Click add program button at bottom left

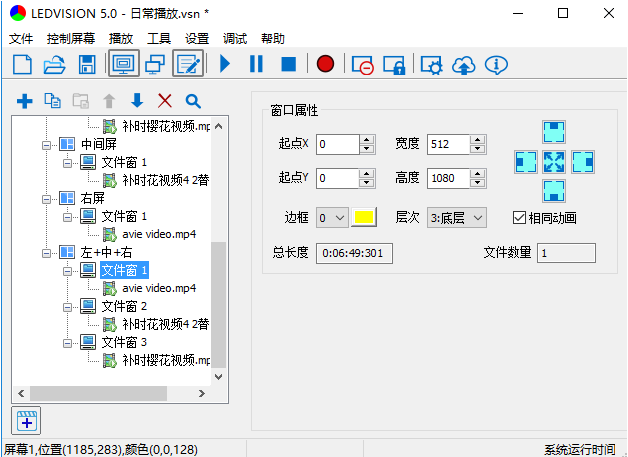tap(26, 420)
